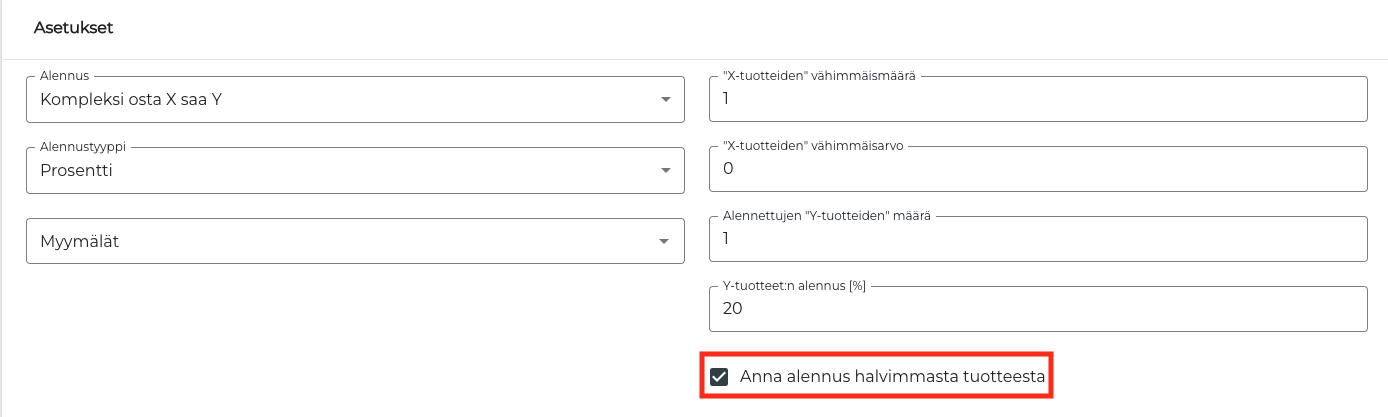Untick the 'Anna alennus halvimmasta tuotteesta' checkbox
This screenshot has height=417, width=1388.
(x=719, y=377)
